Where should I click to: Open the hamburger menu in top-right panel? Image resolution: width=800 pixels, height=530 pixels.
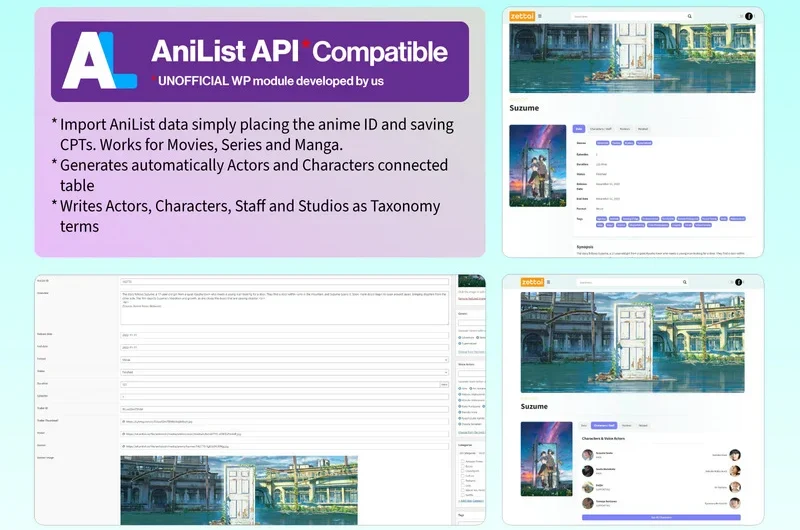pyautogui.click(x=540, y=16)
